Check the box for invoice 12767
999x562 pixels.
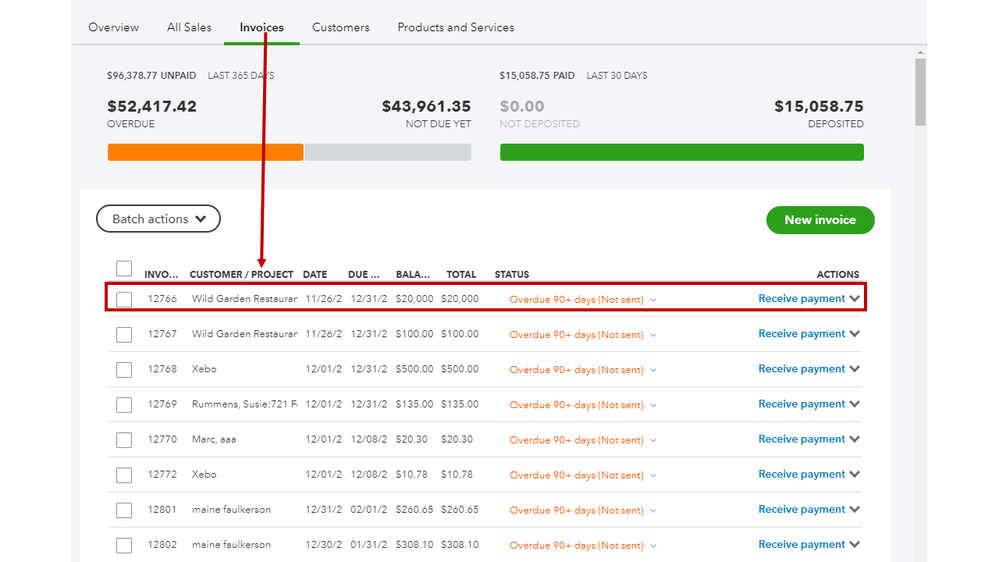click(124, 335)
